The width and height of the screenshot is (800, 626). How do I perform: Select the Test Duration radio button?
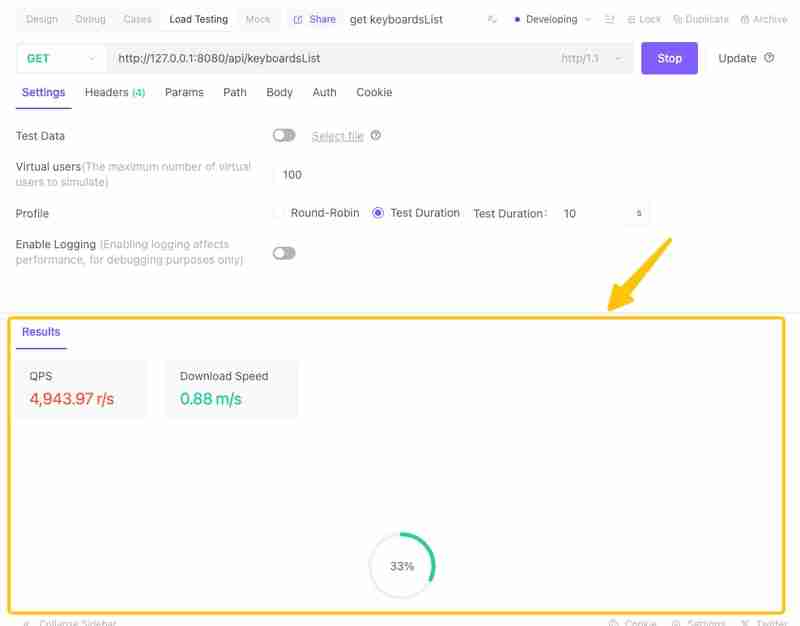[x=378, y=213]
